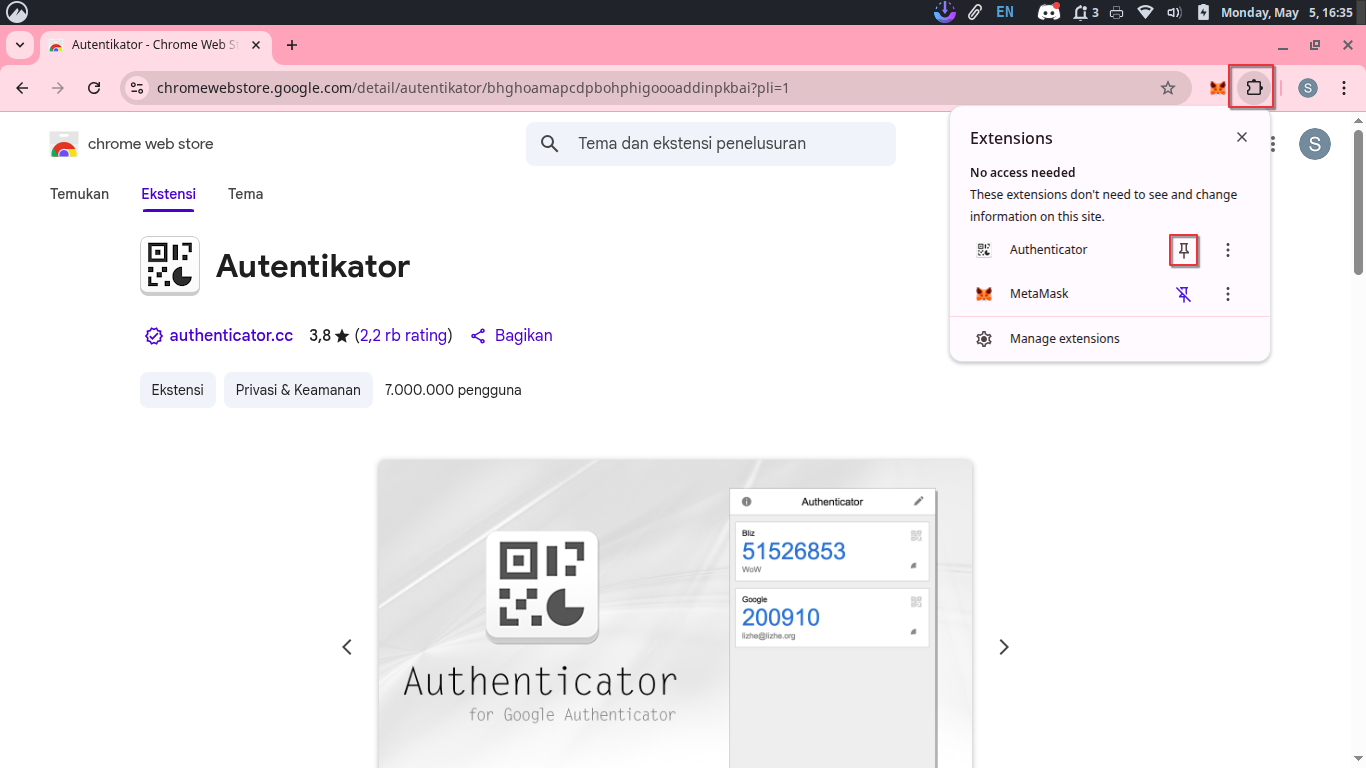Close the Autentikator tab
The image size is (1366, 768).
click(x=257, y=45)
